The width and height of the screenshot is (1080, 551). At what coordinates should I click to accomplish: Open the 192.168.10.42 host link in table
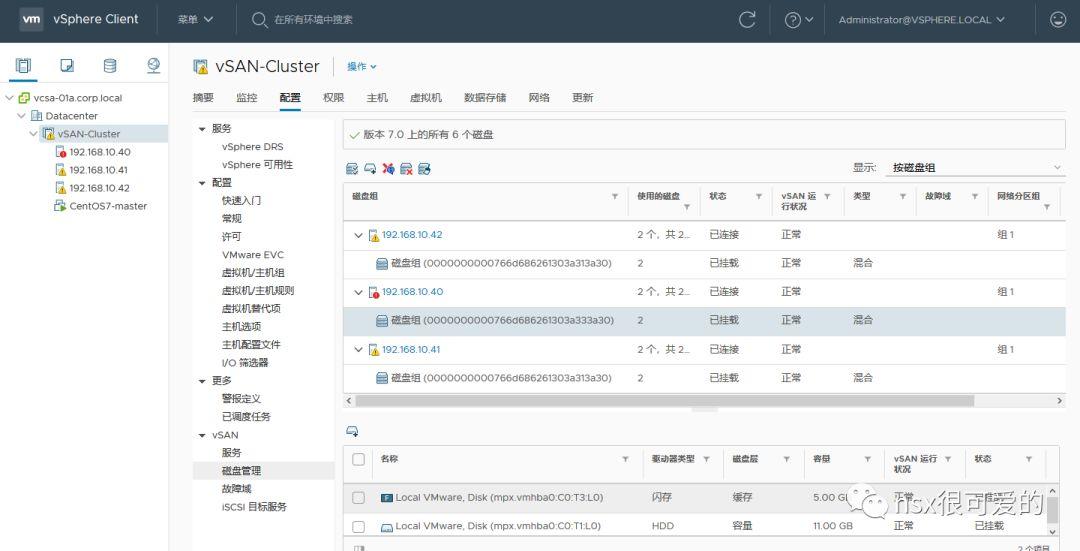tap(412, 235)
